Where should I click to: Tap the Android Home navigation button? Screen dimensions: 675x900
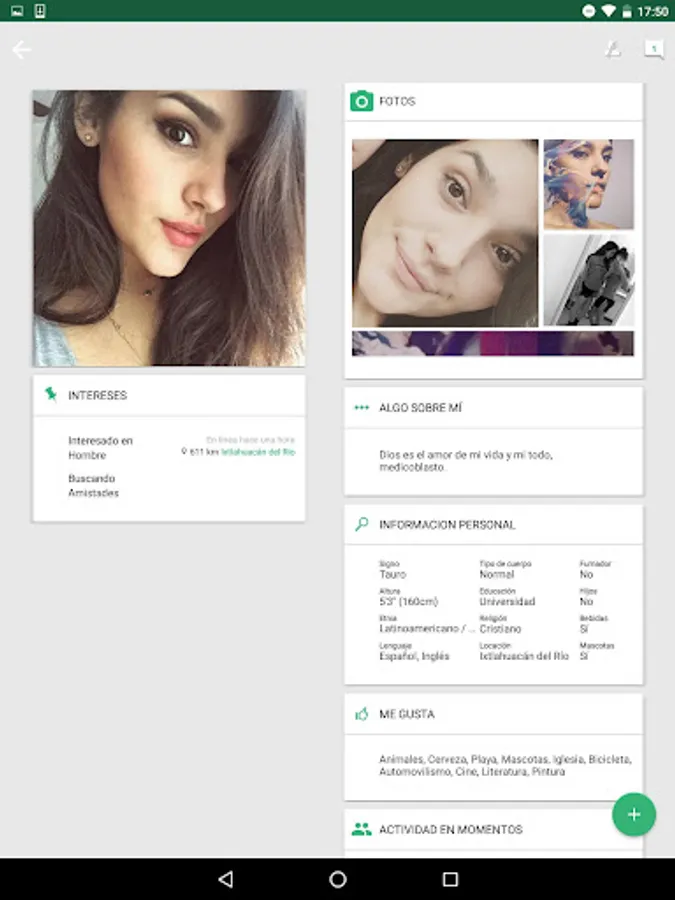click(338, 879)
